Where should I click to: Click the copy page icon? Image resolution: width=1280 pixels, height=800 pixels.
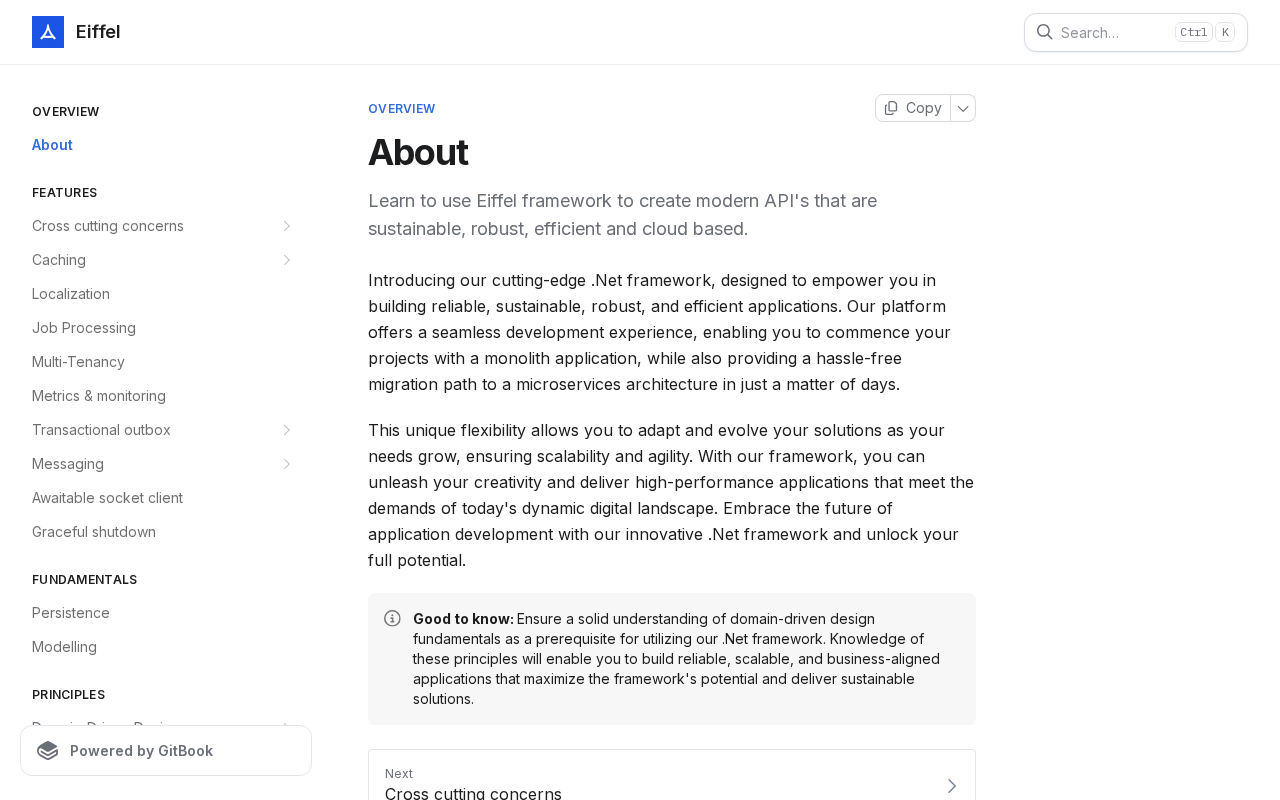click(x=891, y=108)
